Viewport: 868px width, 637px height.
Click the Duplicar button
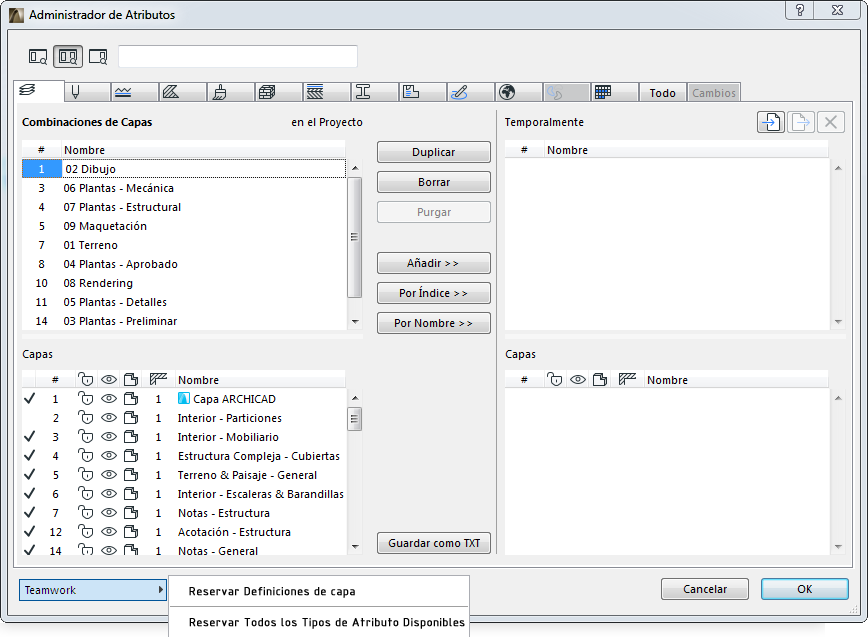click(x=433, y=152)
